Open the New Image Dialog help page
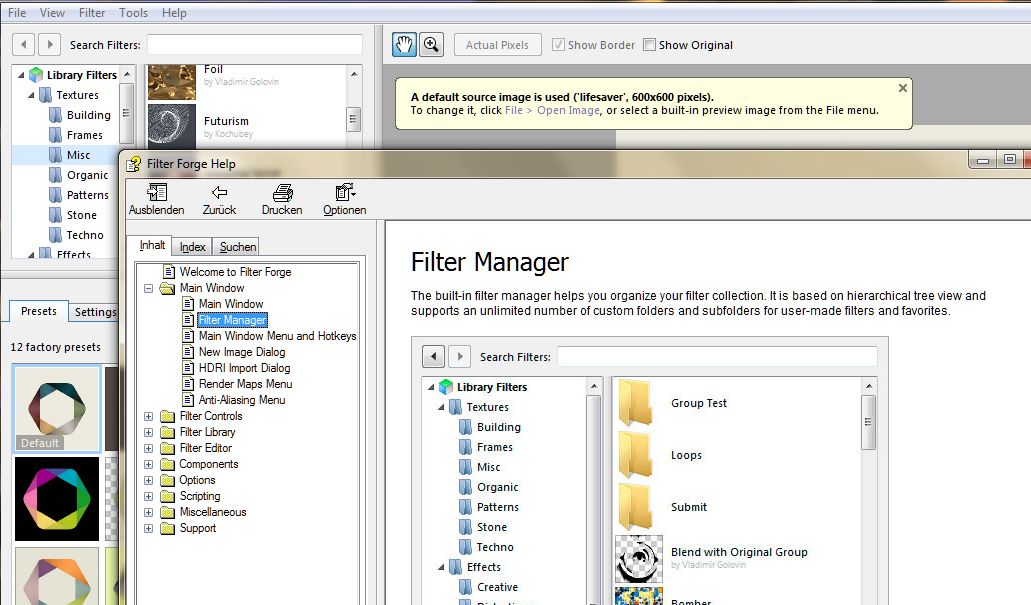 242,352
